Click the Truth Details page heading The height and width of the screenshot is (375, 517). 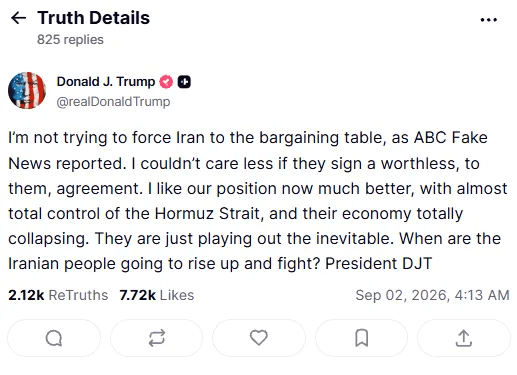coord(94,18)
